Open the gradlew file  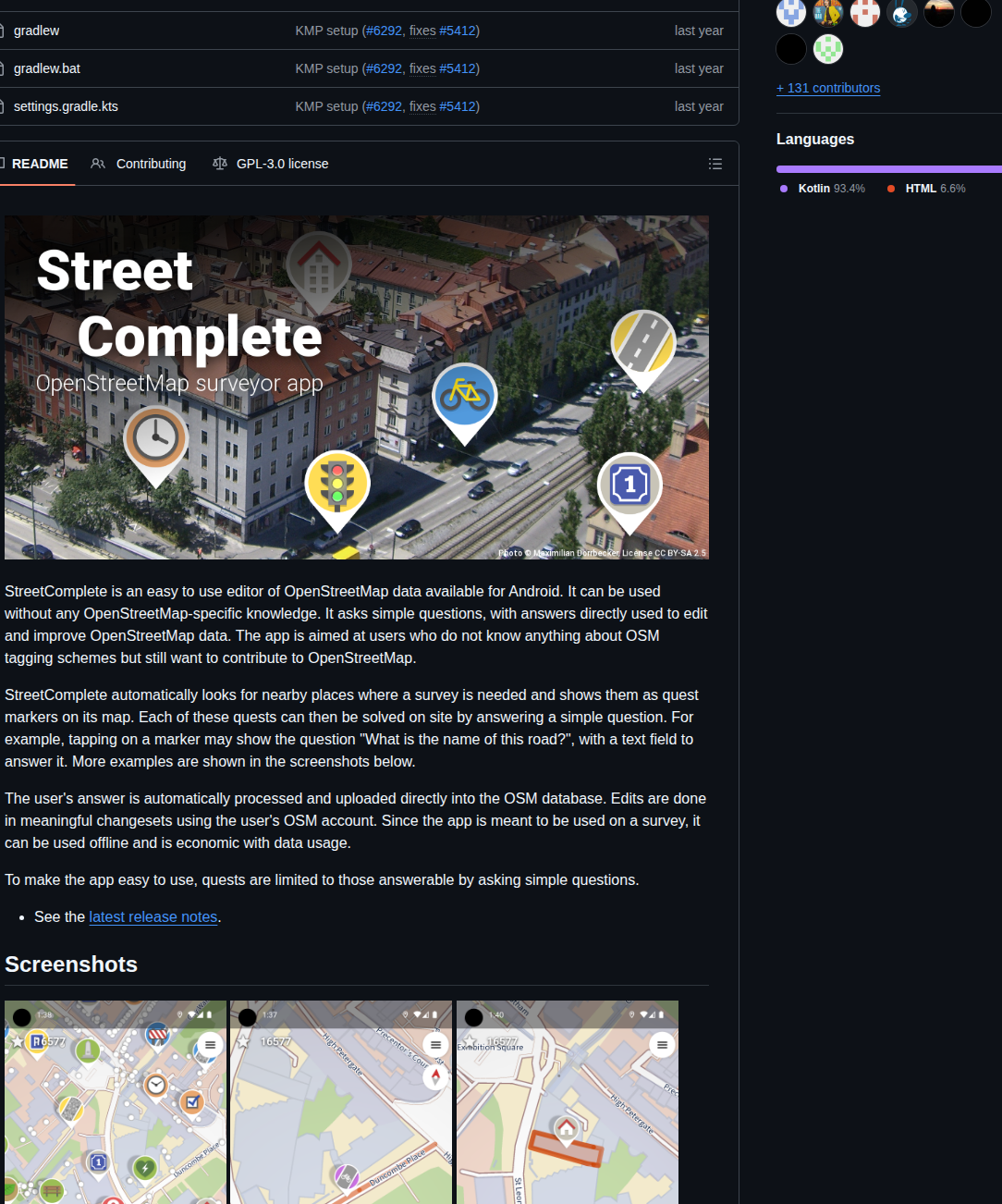36,31
